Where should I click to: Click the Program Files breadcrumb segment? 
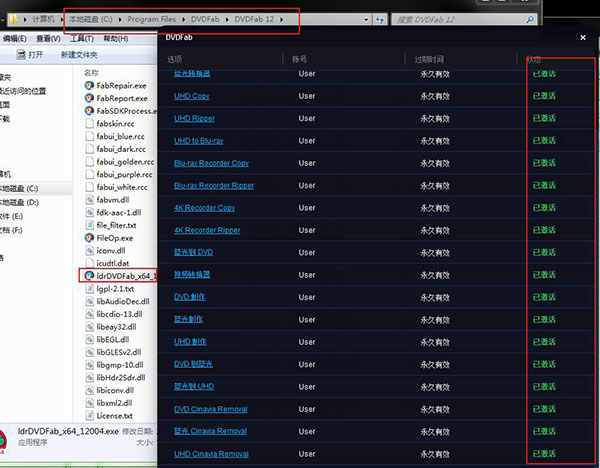[152, 19]
